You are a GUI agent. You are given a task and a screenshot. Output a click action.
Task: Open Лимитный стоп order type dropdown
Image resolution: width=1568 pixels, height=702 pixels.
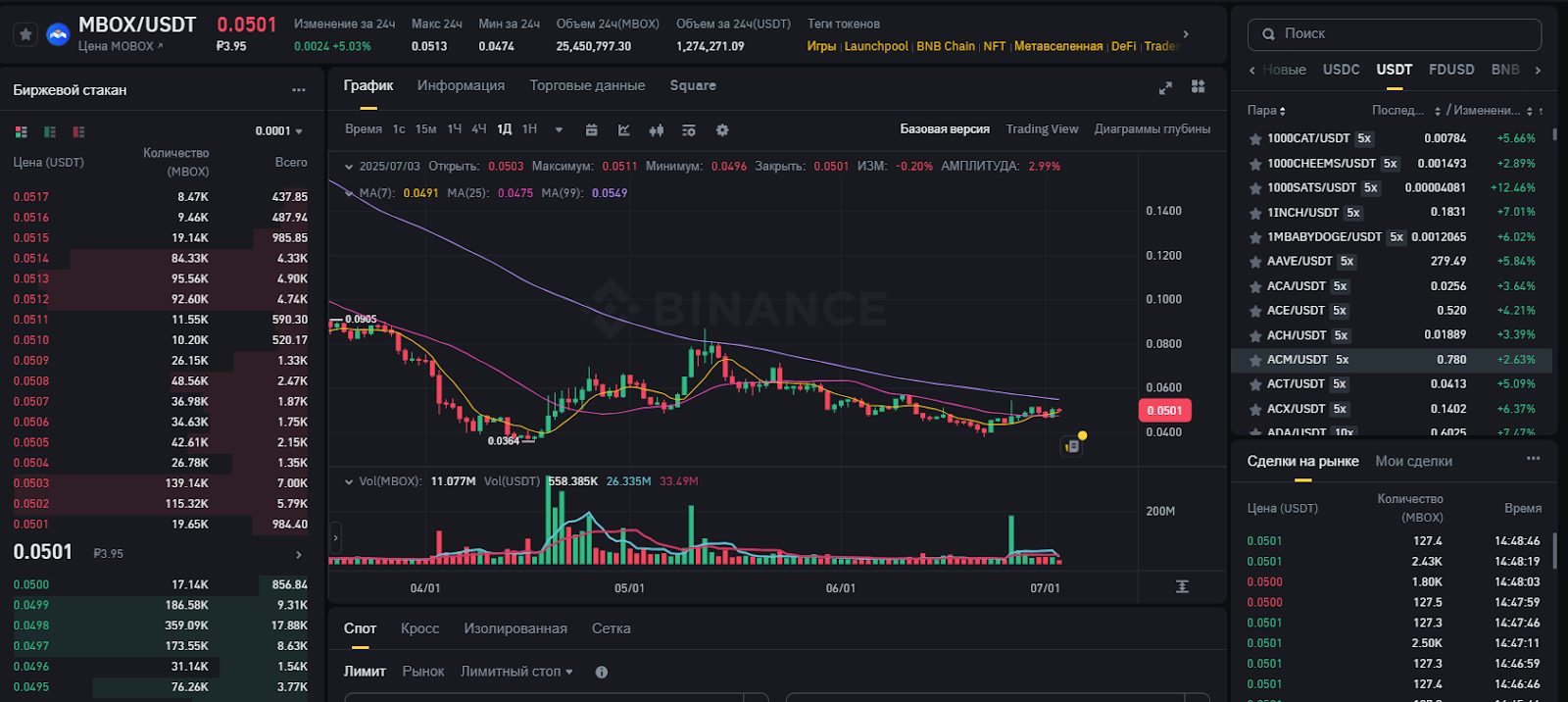(516, 672)
